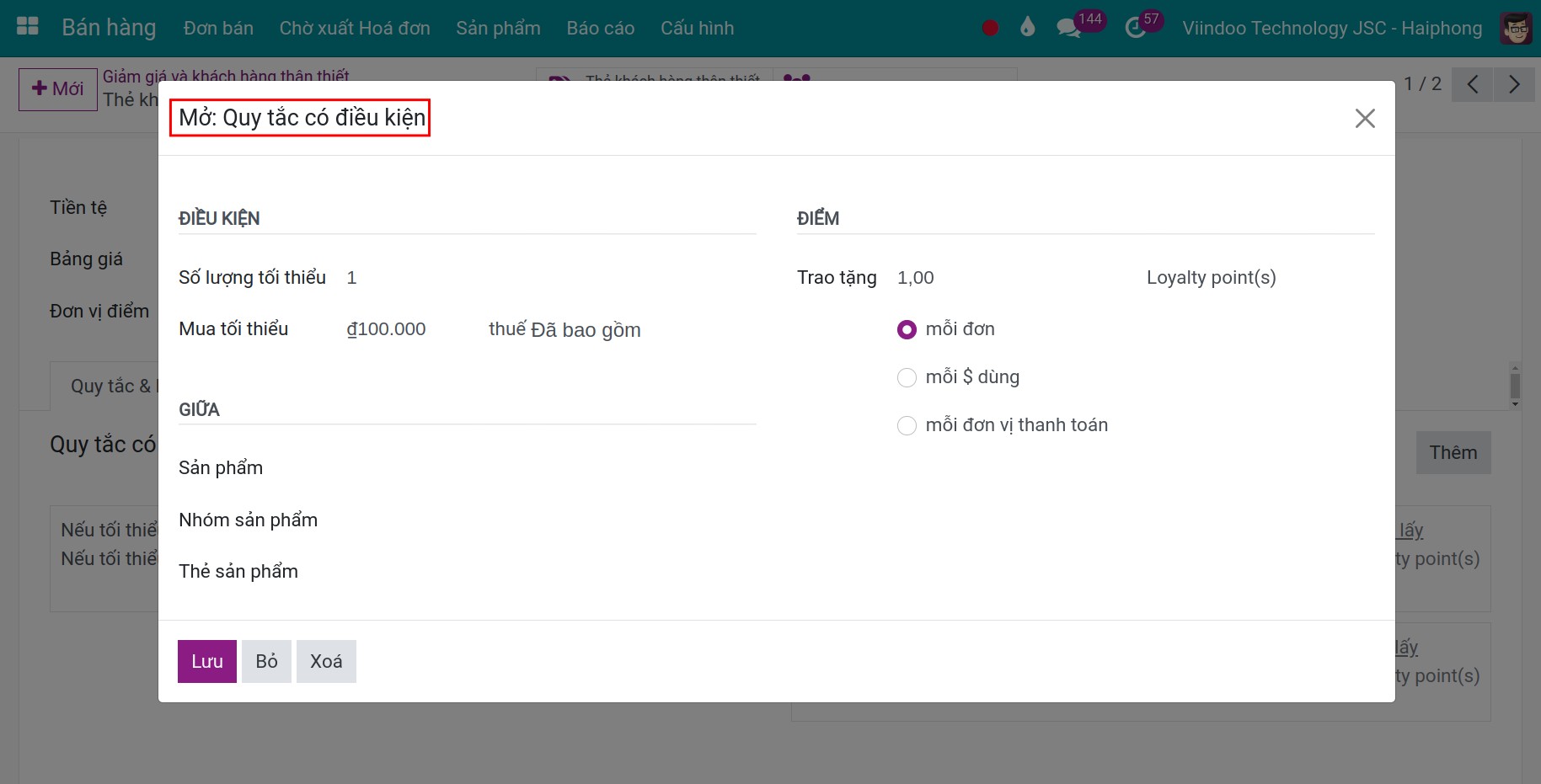Open activities clock icon with 57 badge
Image resolution: width=1541 pixels, height=784 pixels.
click(x=1136, y=29)
